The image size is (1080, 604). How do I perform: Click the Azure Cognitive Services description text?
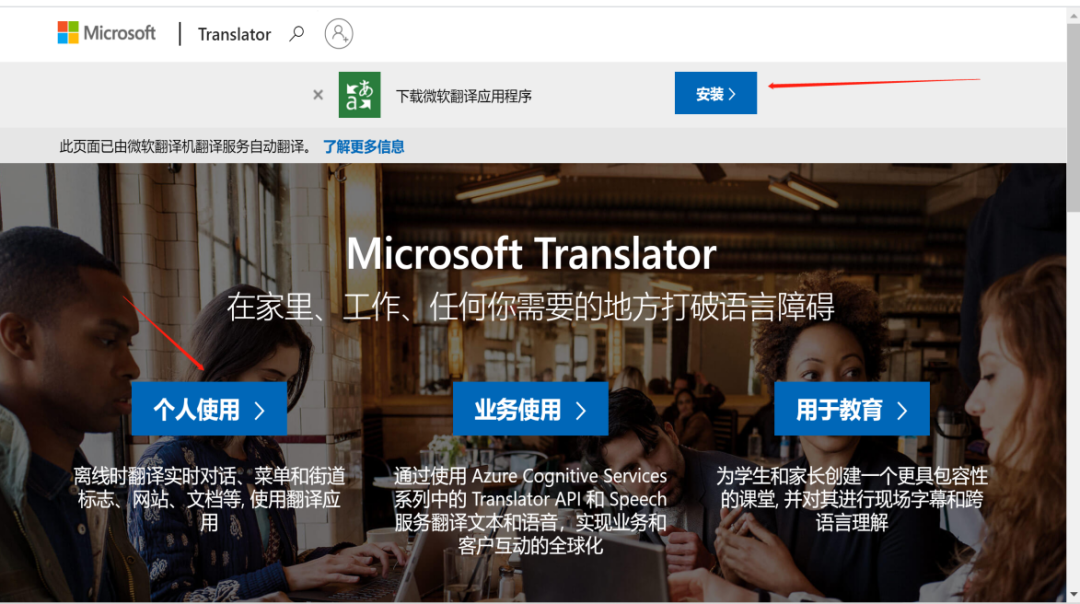point(530,510)
